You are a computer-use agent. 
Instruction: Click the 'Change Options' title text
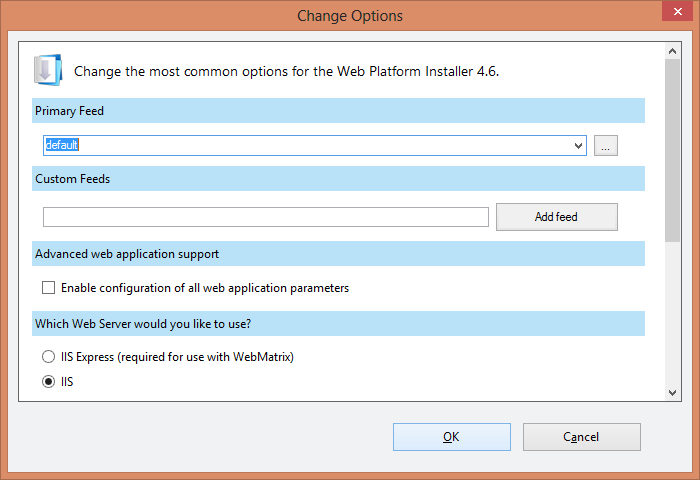tap(350, 16)
